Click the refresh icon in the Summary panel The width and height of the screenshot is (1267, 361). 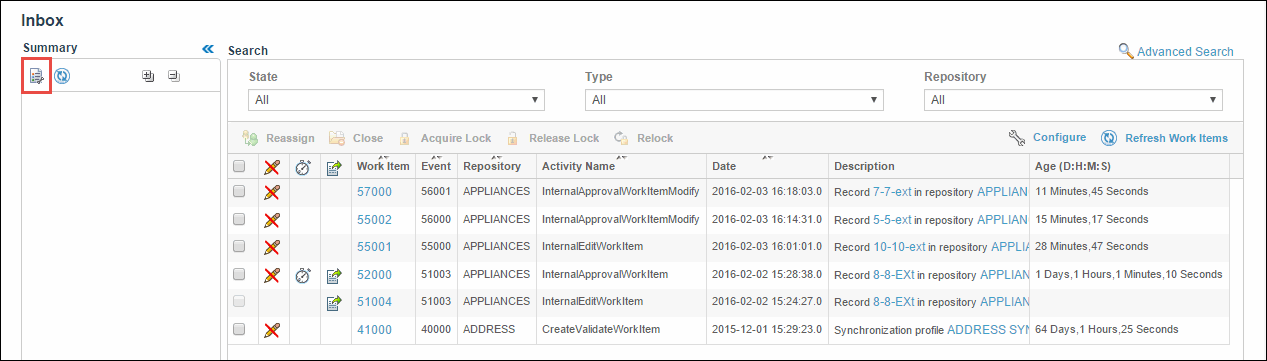[62, 75]
